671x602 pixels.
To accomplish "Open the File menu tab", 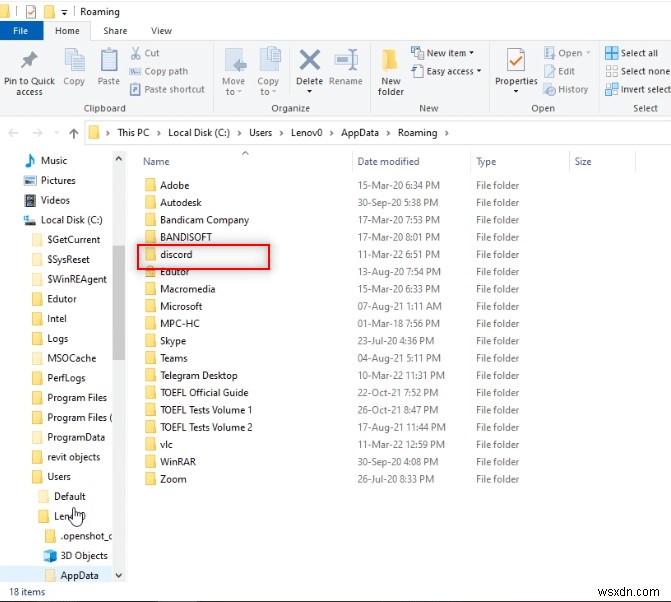I will pos(21,31).
